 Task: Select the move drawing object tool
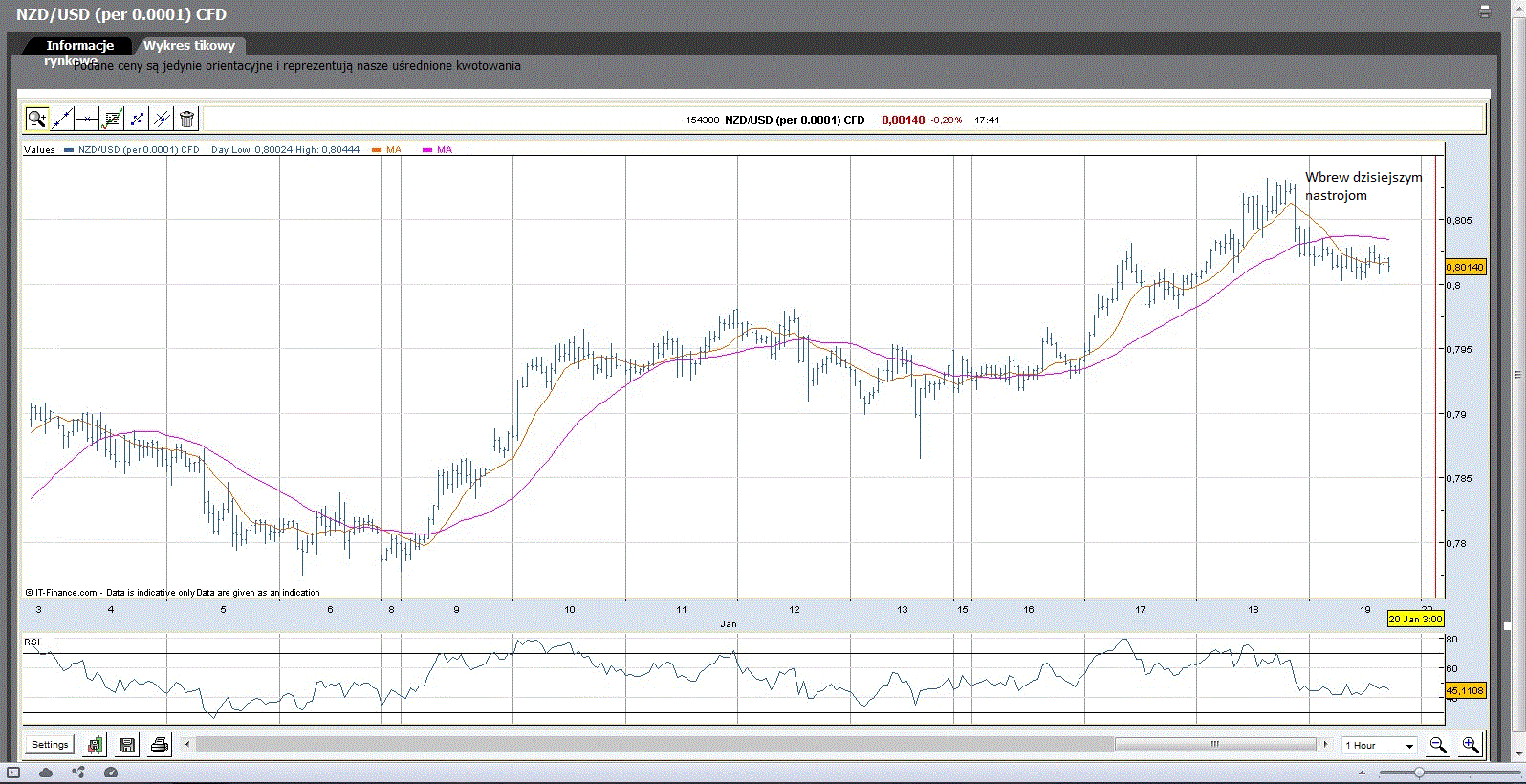pyautogui.click(x=137, y=119)
